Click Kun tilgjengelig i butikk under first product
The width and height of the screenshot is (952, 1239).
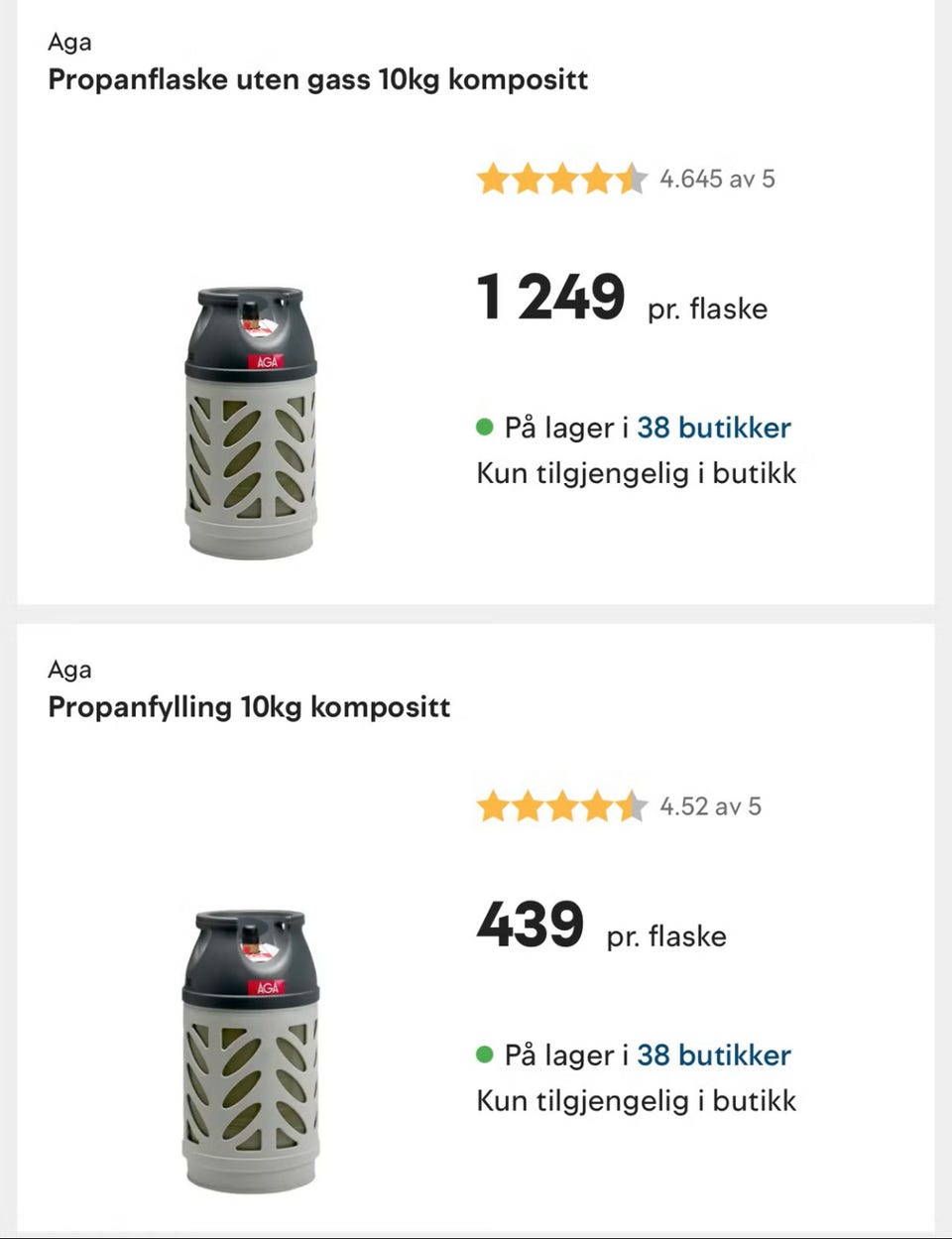(x=636, y=473)
